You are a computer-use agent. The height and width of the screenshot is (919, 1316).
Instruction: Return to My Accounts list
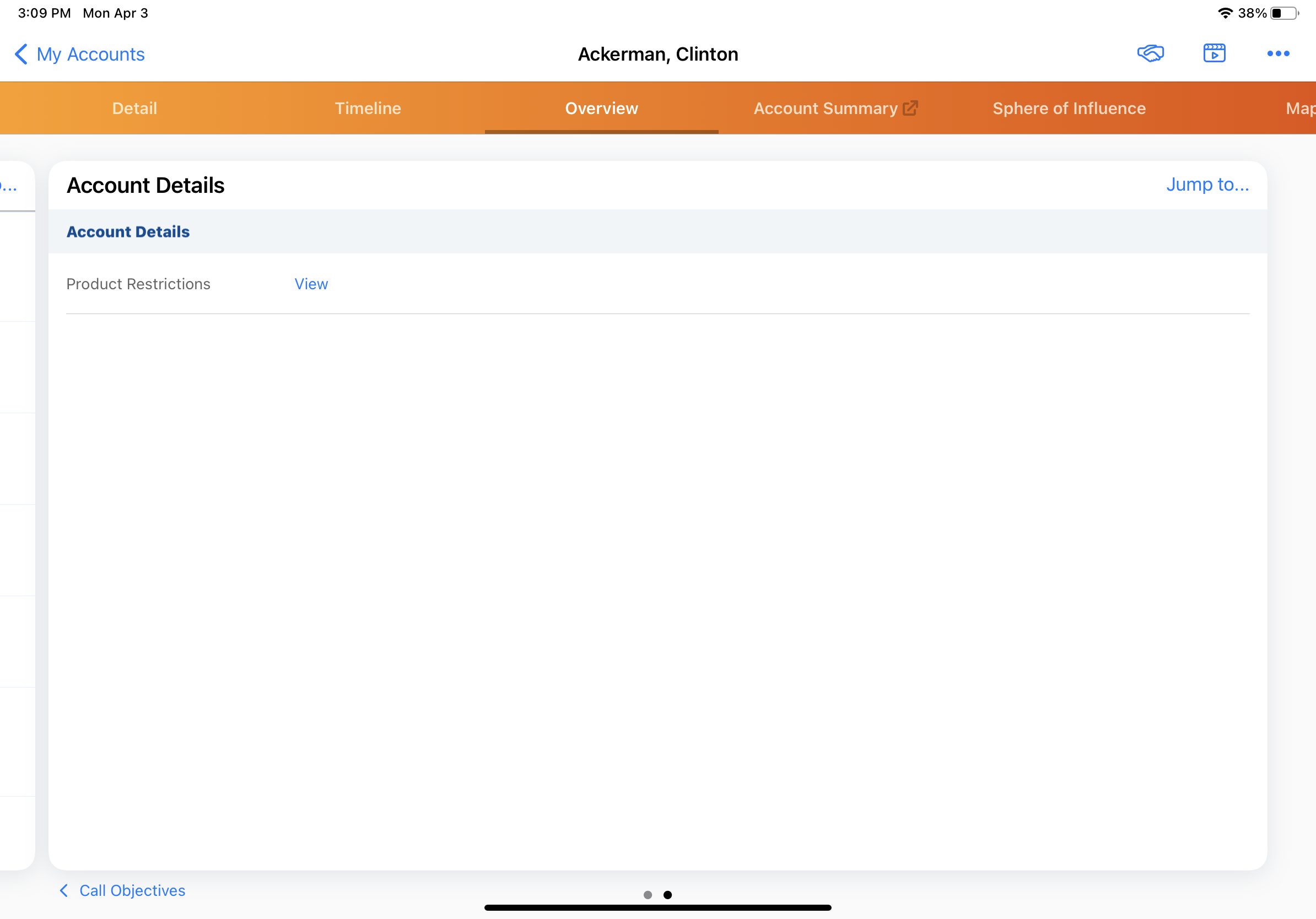coord(90,55)
